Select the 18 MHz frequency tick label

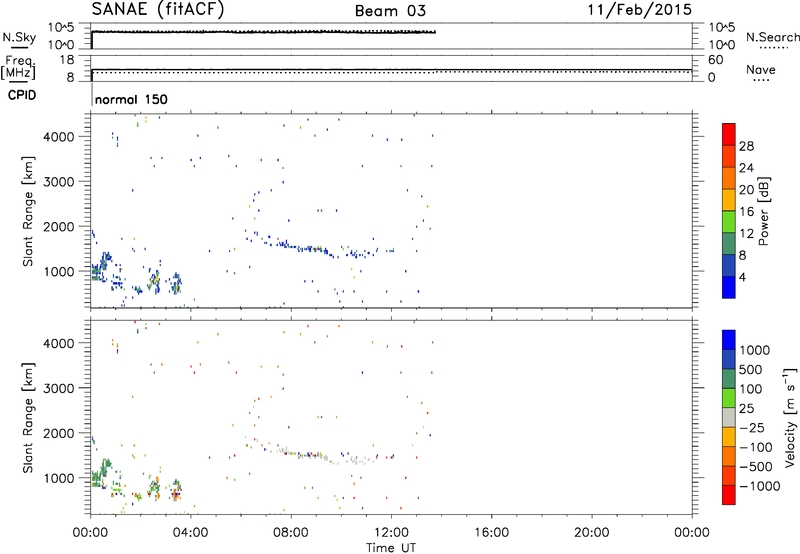[66, 60]
